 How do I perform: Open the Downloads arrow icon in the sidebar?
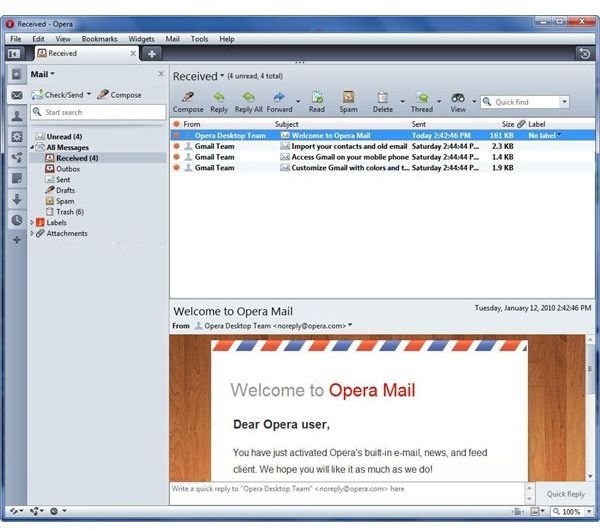(16, 199)
